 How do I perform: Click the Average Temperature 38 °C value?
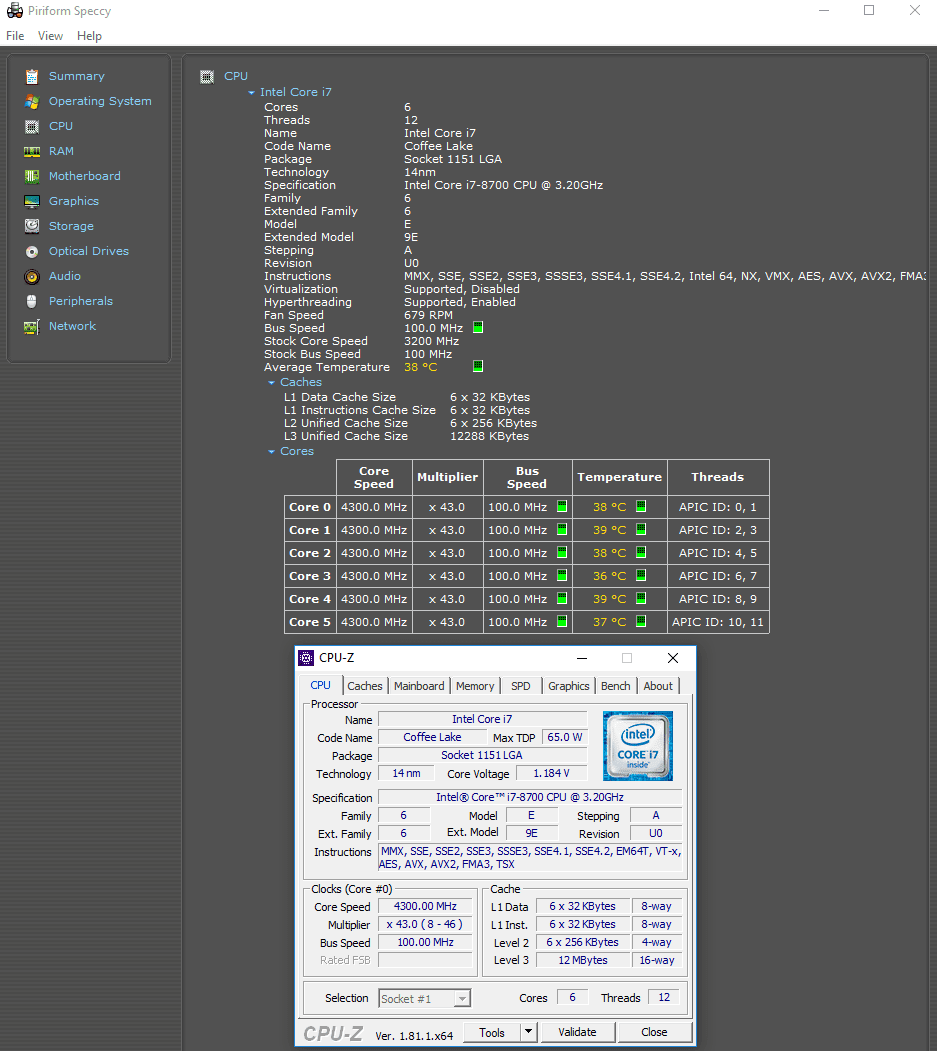420,367
